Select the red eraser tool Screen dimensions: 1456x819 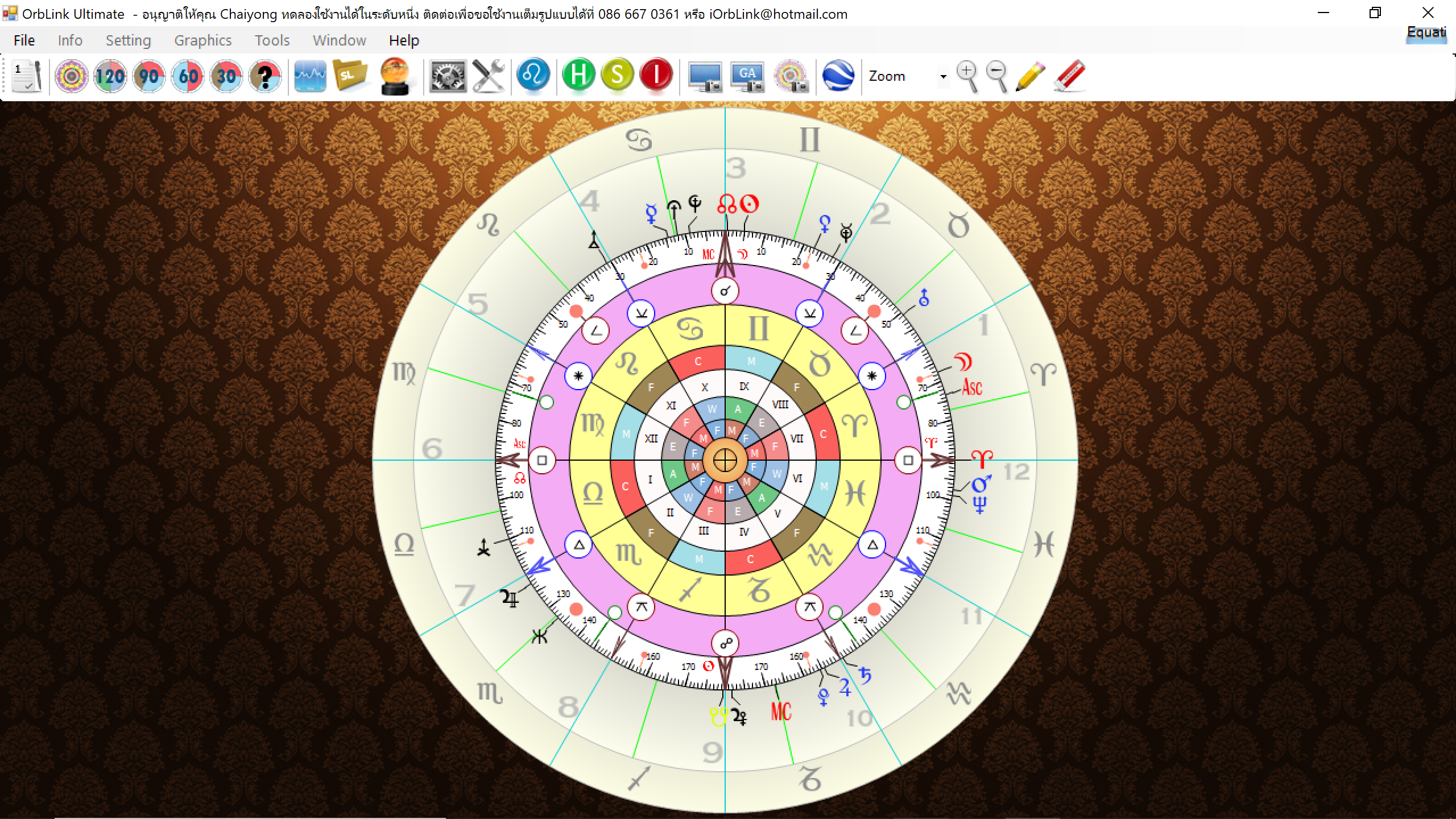click(x=1069, y=76)
